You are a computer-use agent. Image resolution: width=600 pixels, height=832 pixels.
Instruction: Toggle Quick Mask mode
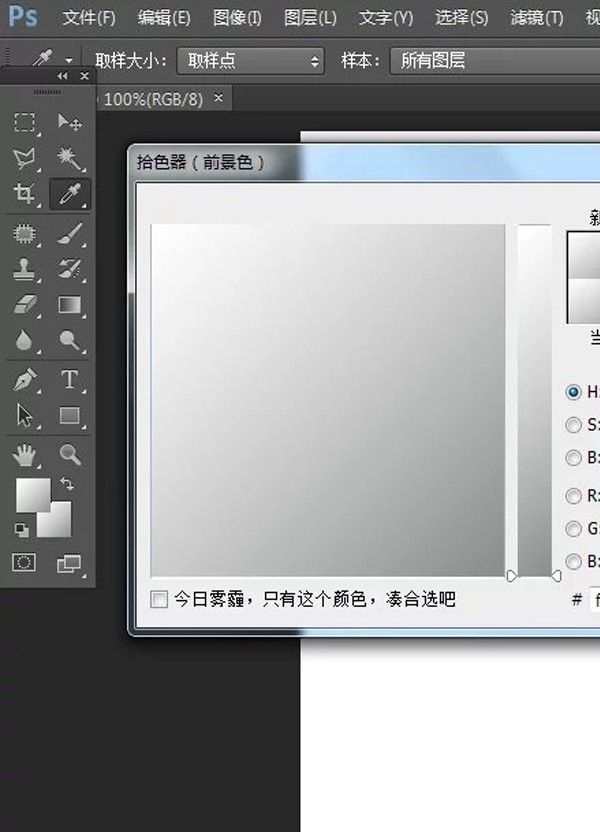(24, 562)
